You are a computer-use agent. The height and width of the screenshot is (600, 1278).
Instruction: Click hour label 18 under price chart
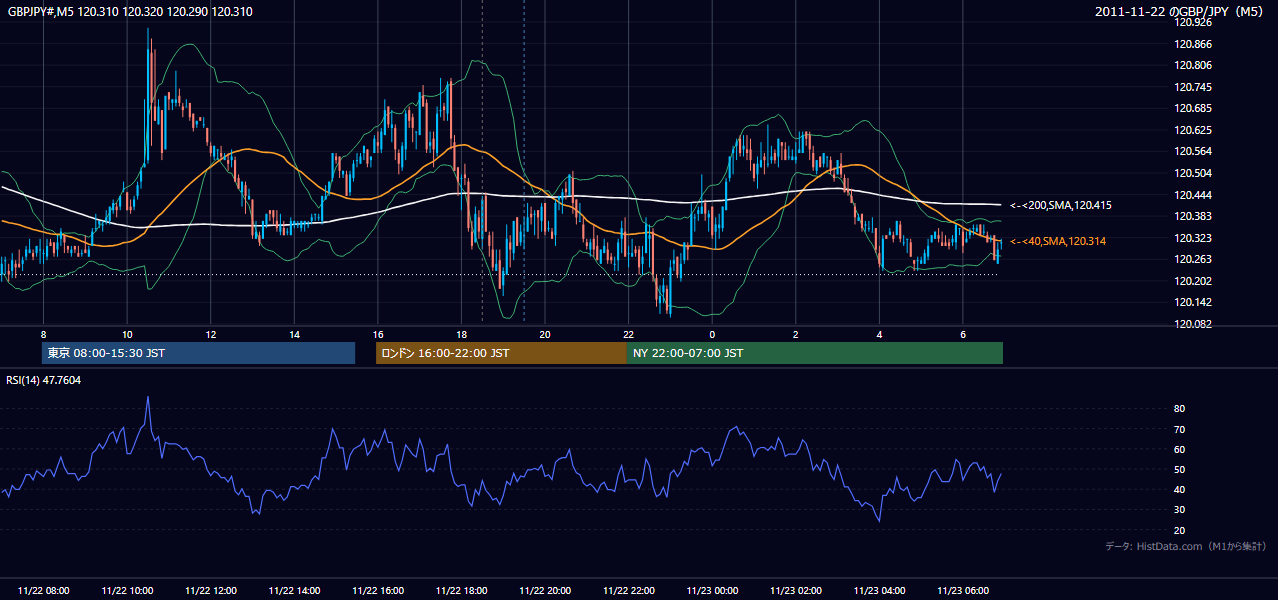[x=461, y=334]
